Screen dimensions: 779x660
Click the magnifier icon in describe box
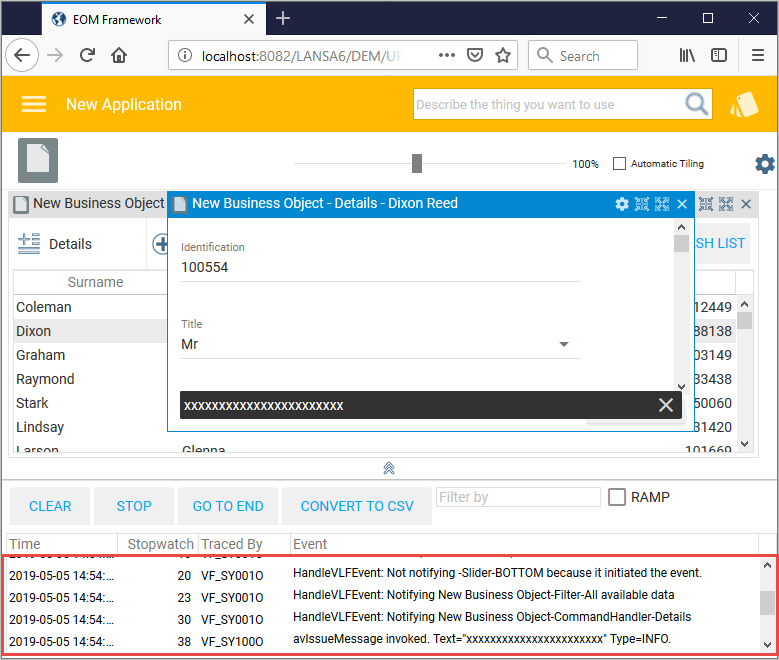pyautogui.click(x=697, y=104)
